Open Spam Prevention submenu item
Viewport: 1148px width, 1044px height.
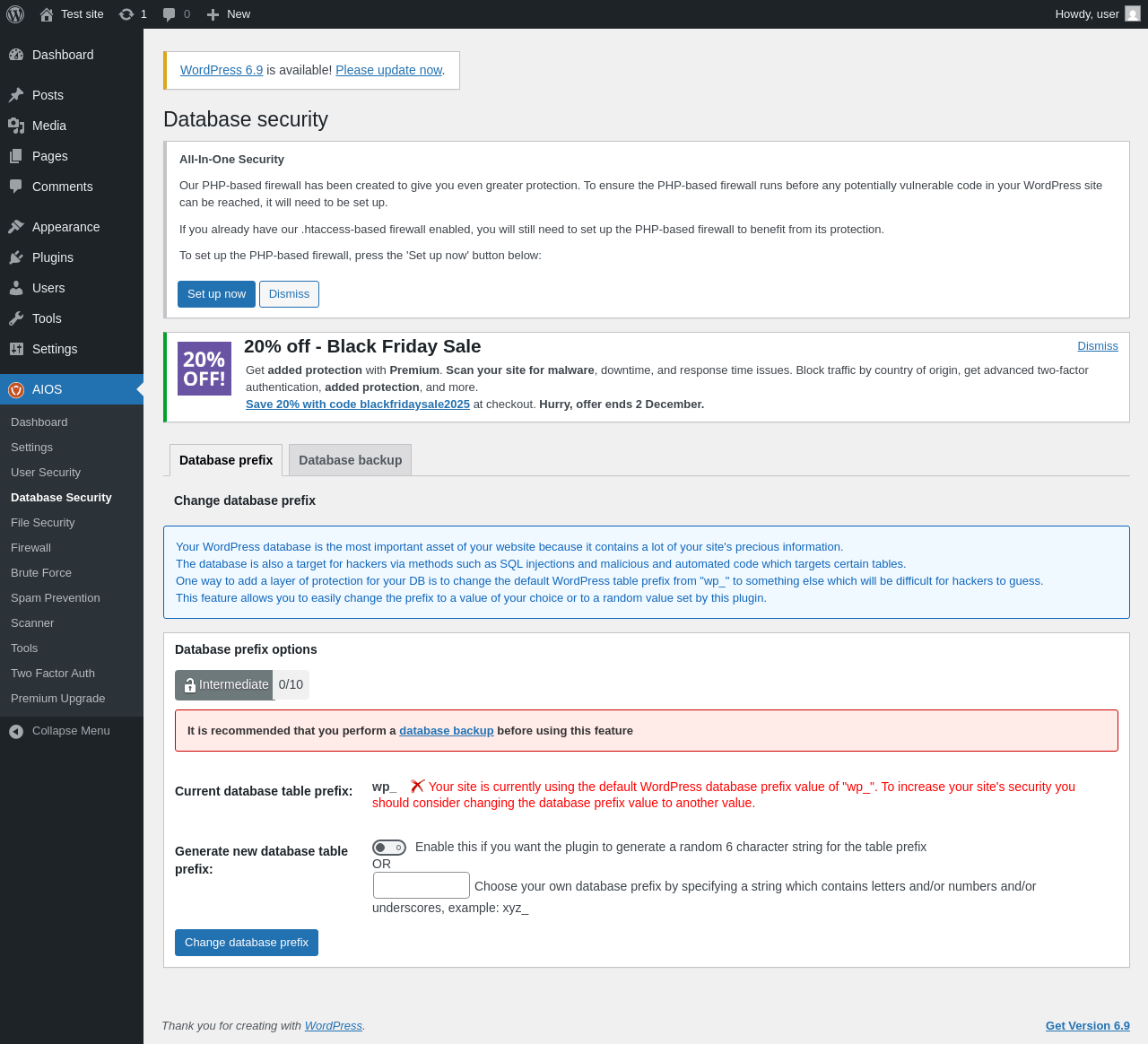(56, 598)
